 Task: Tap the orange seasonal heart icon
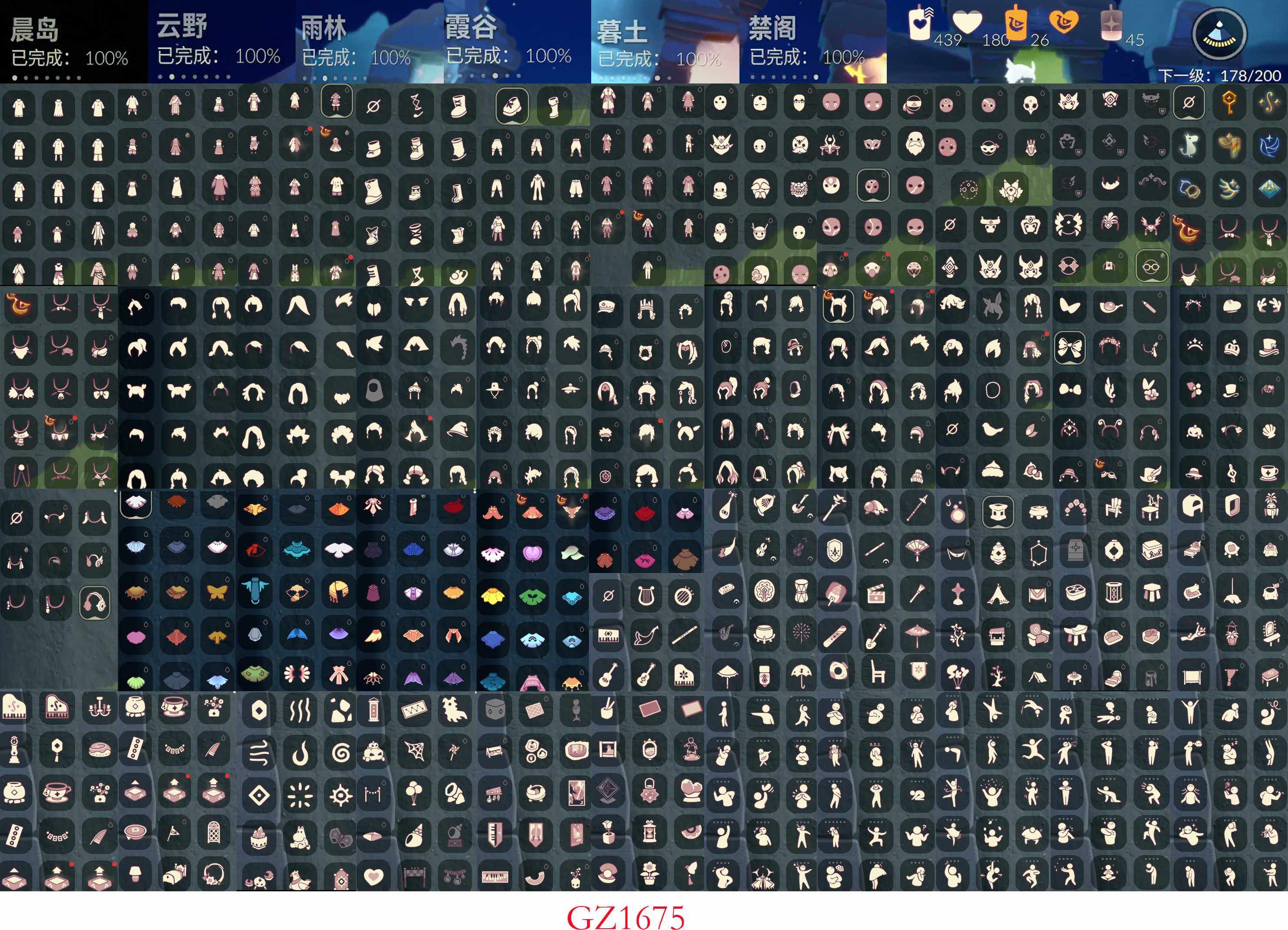pos(1063,23)
